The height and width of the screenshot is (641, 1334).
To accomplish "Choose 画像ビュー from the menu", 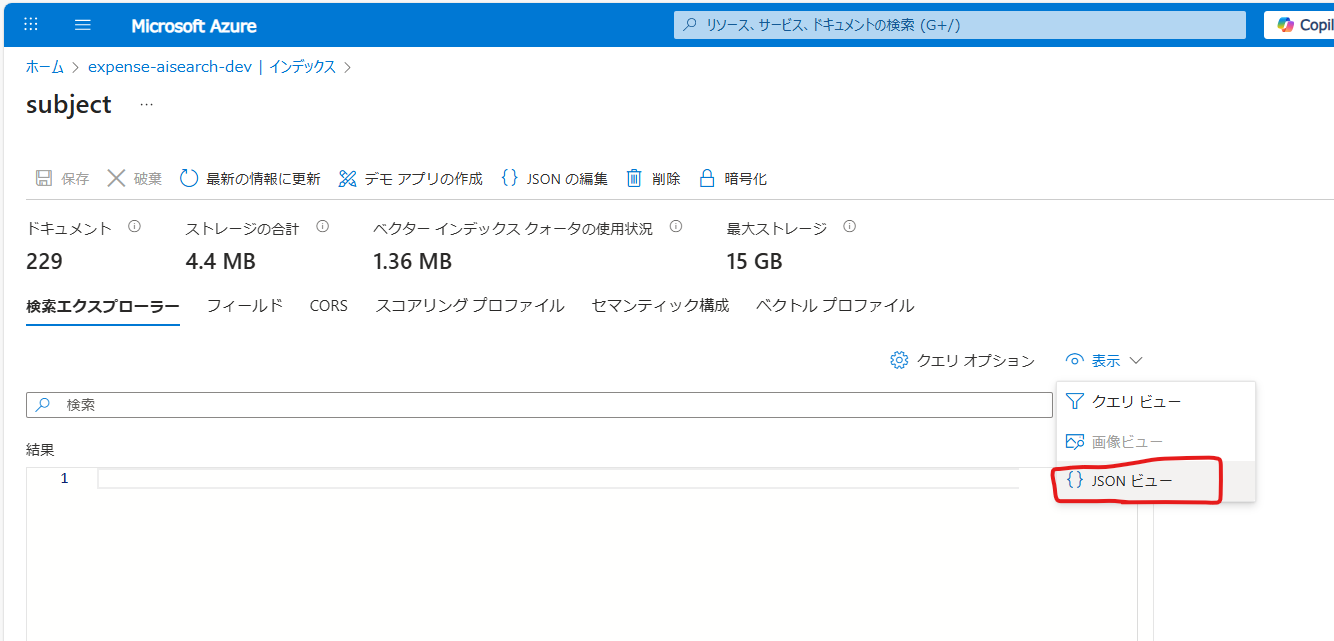I will tap(1156, 441).
